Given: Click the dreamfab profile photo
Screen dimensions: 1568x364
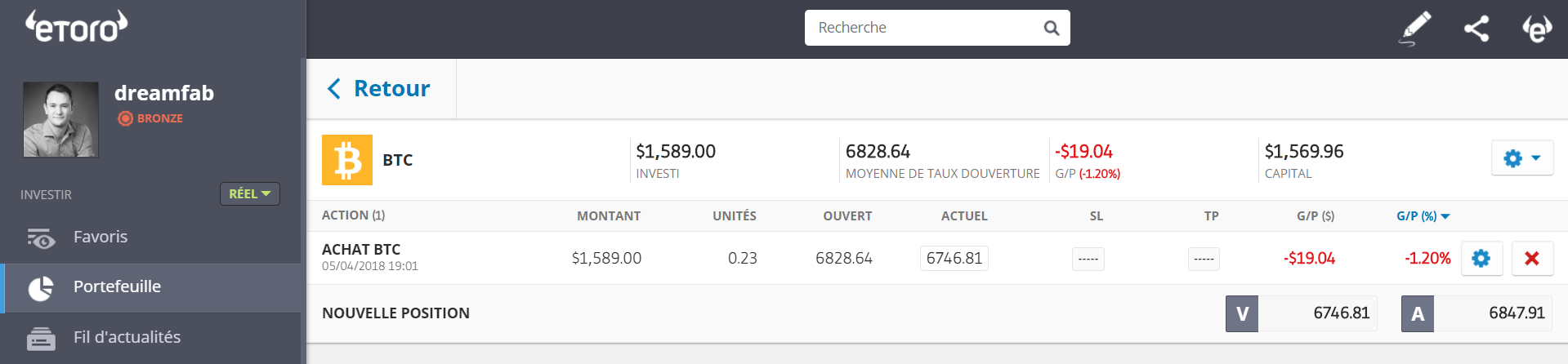Looking at the screenshot, I should tap(60, 119).
